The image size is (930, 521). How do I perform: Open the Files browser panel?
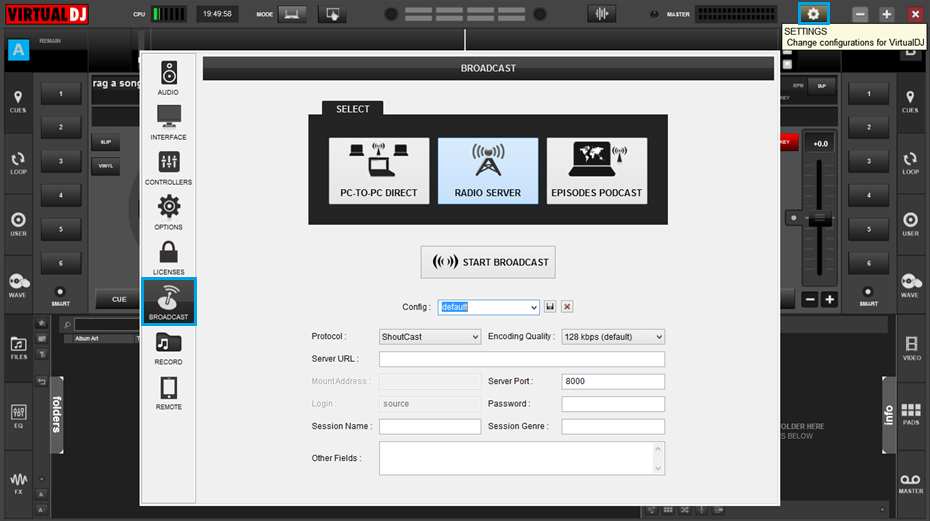18,348
